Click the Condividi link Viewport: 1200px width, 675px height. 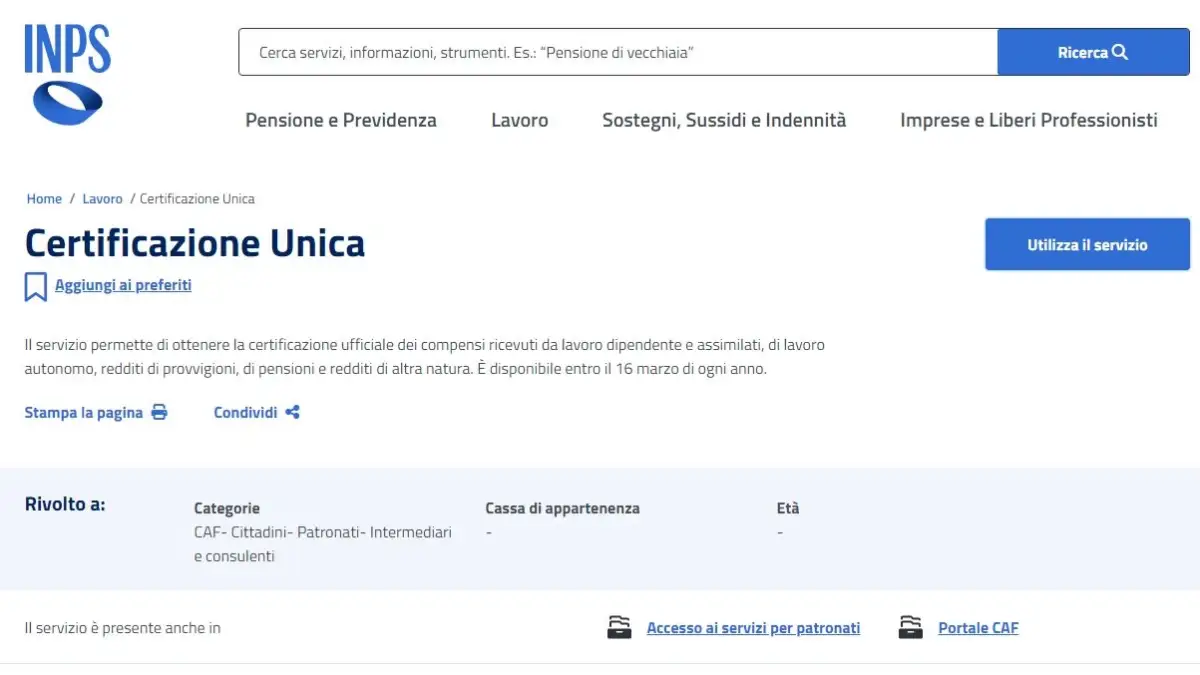(245, 412)
